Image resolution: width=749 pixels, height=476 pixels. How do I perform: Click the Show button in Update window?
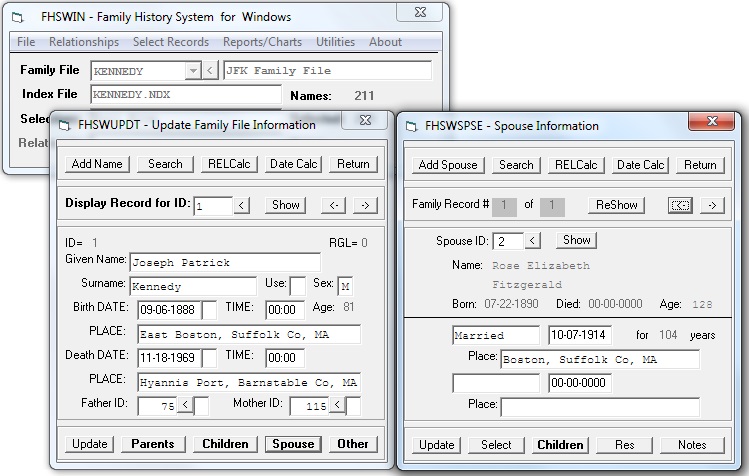[x=286, y=205]
